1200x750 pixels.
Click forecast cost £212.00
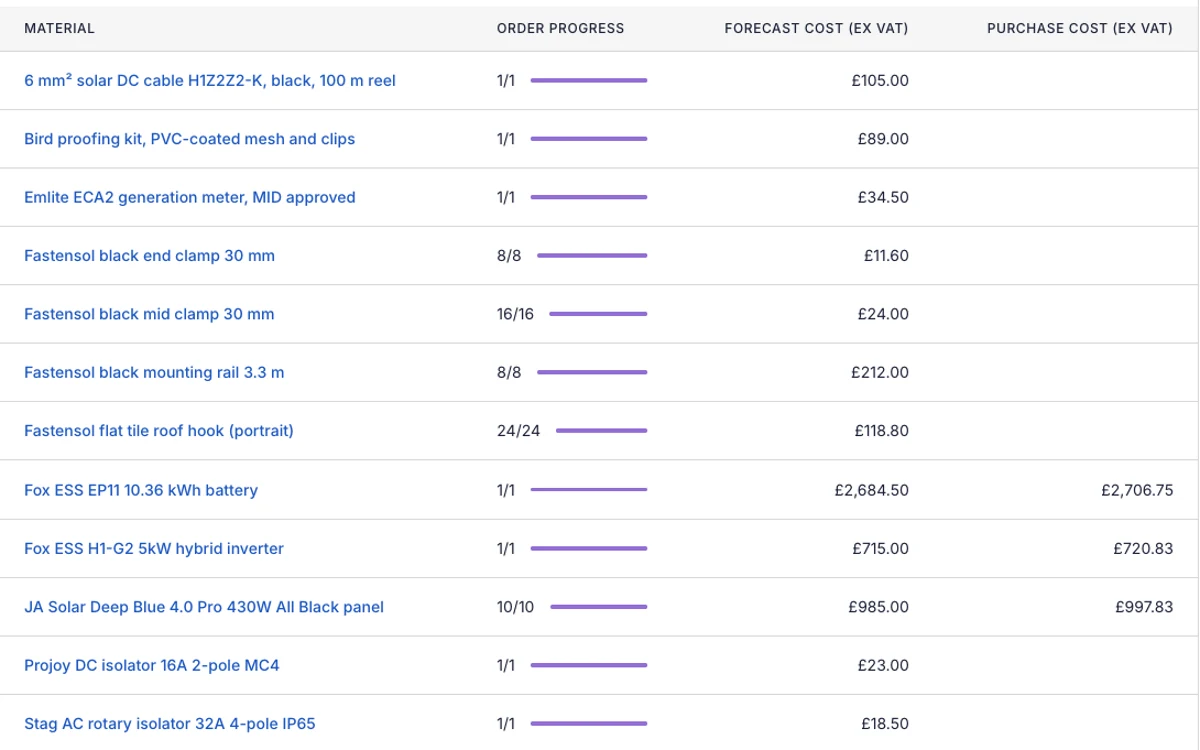(880, 372)
